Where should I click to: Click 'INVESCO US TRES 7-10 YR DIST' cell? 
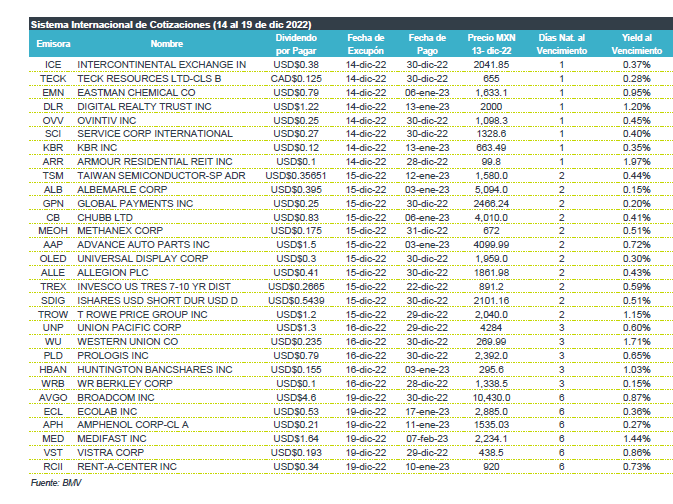(x=154, y=287)
